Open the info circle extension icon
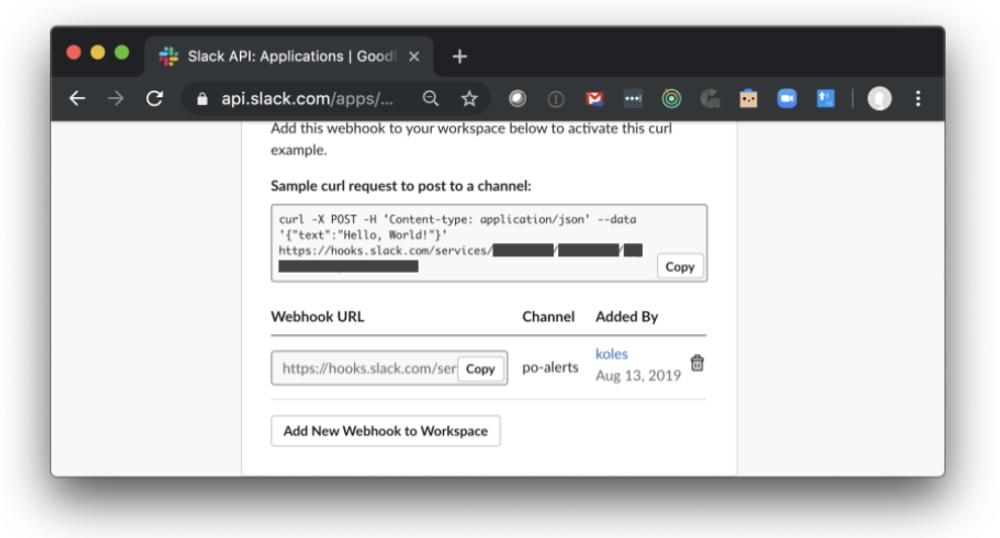Image resolution: width=1000 pixels, height=538 pixels. (555, 99)
